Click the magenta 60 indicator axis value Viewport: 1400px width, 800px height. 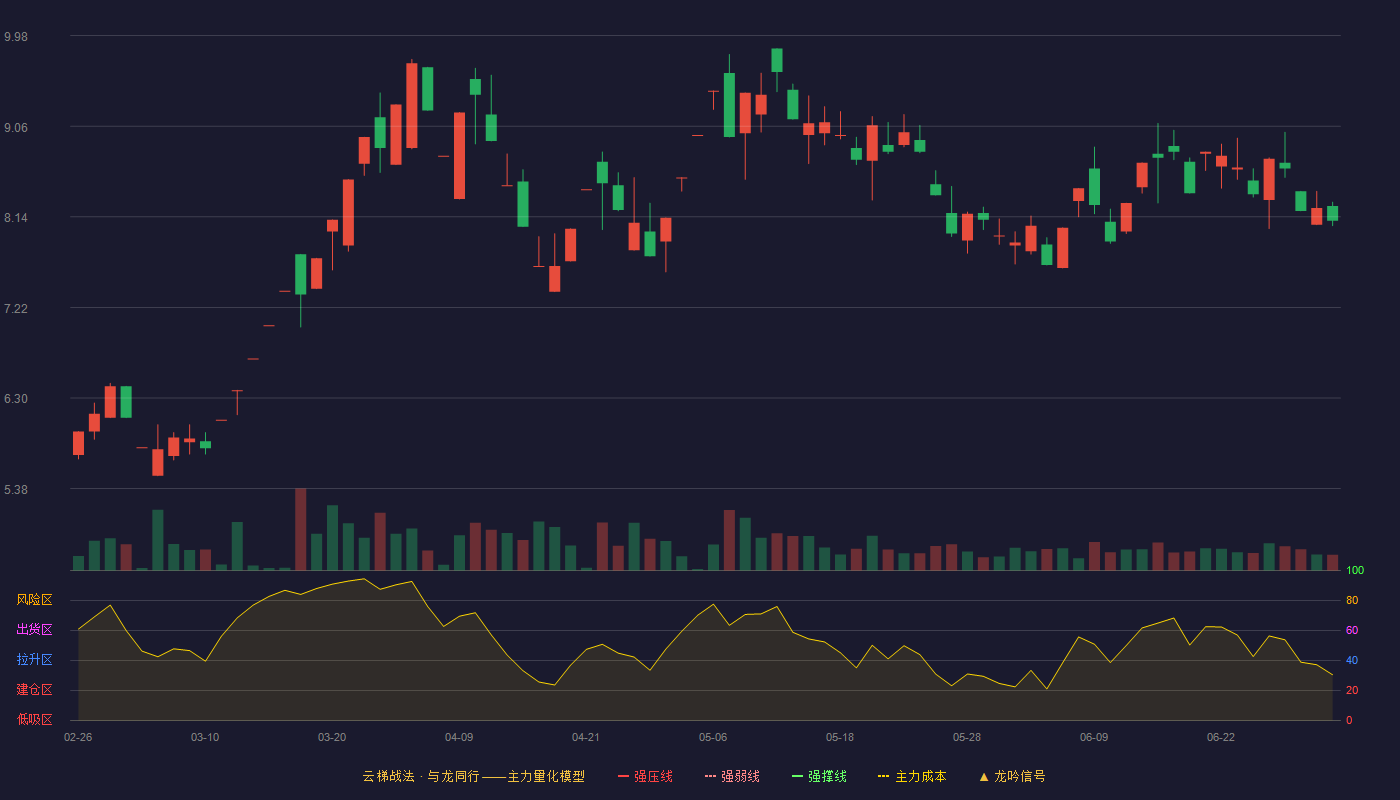click(x=1352, y=630)
